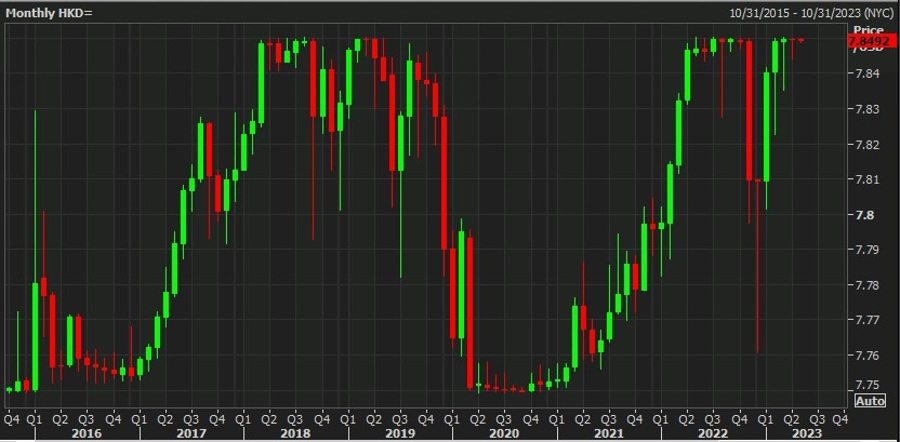Click the Price axis header label
This screenshot has width=900, height=442.
coord(868,29)
